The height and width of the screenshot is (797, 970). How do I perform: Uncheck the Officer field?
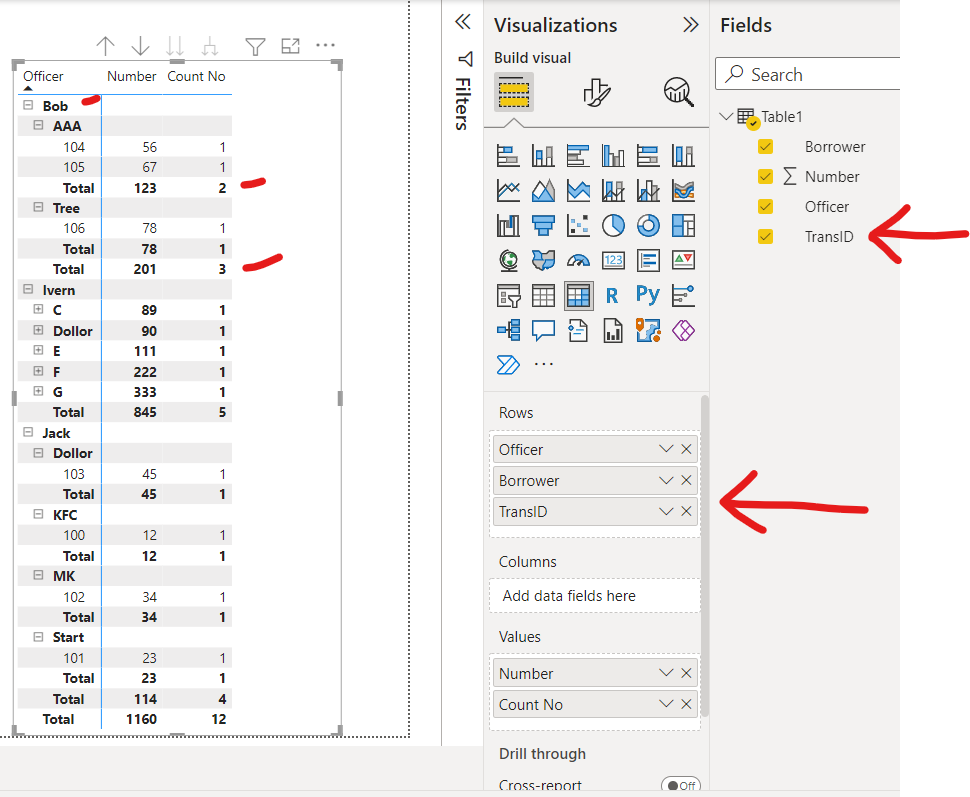pyautogui.click(x=765, y=207)
